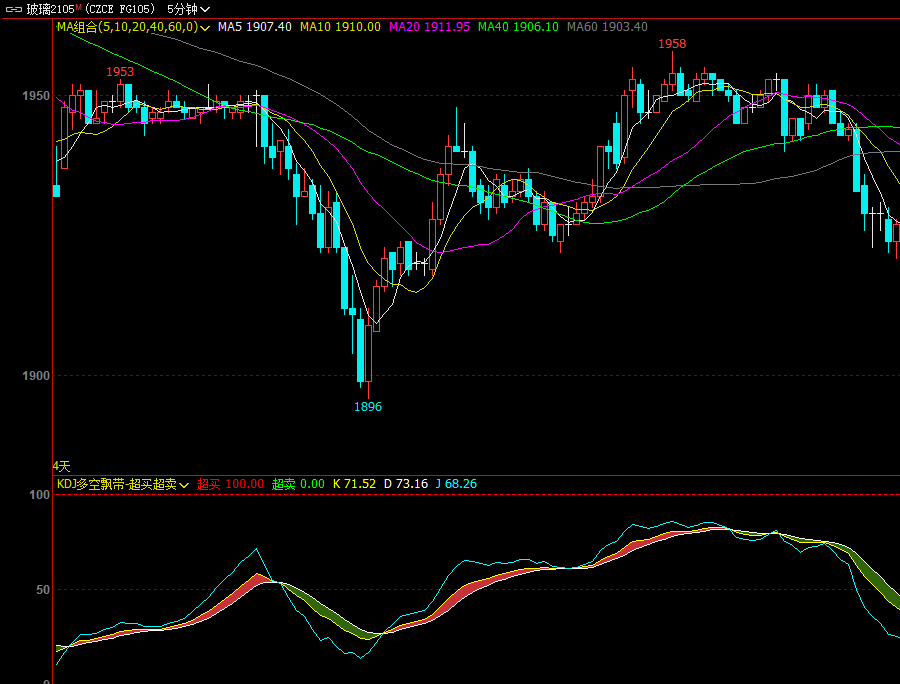Click the 4天 time span label
This screenshot has height=684, width=900.
pos(62,466)
